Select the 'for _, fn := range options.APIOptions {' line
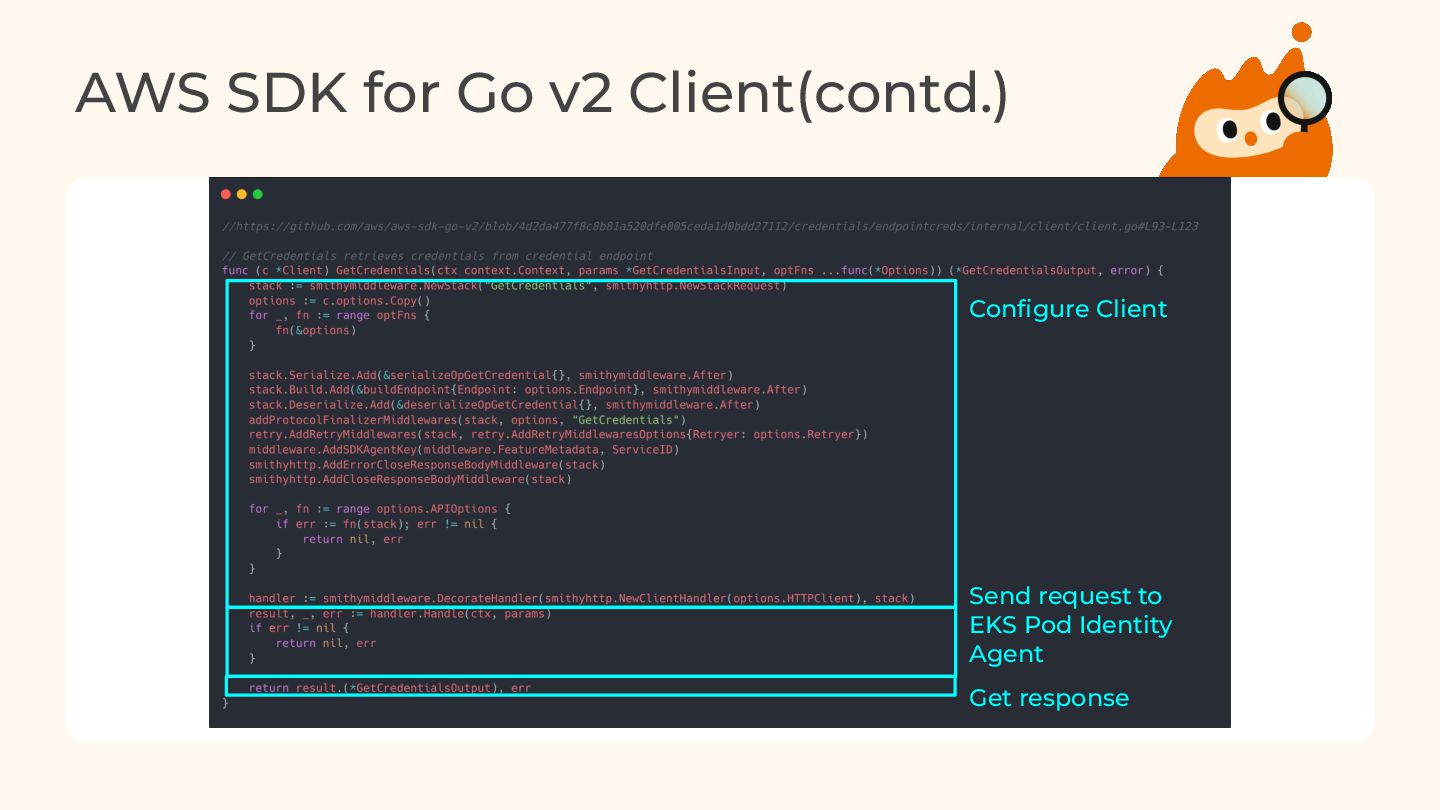Image resolution: width=1440 pixels, height=810 pixels. point(380,509)
